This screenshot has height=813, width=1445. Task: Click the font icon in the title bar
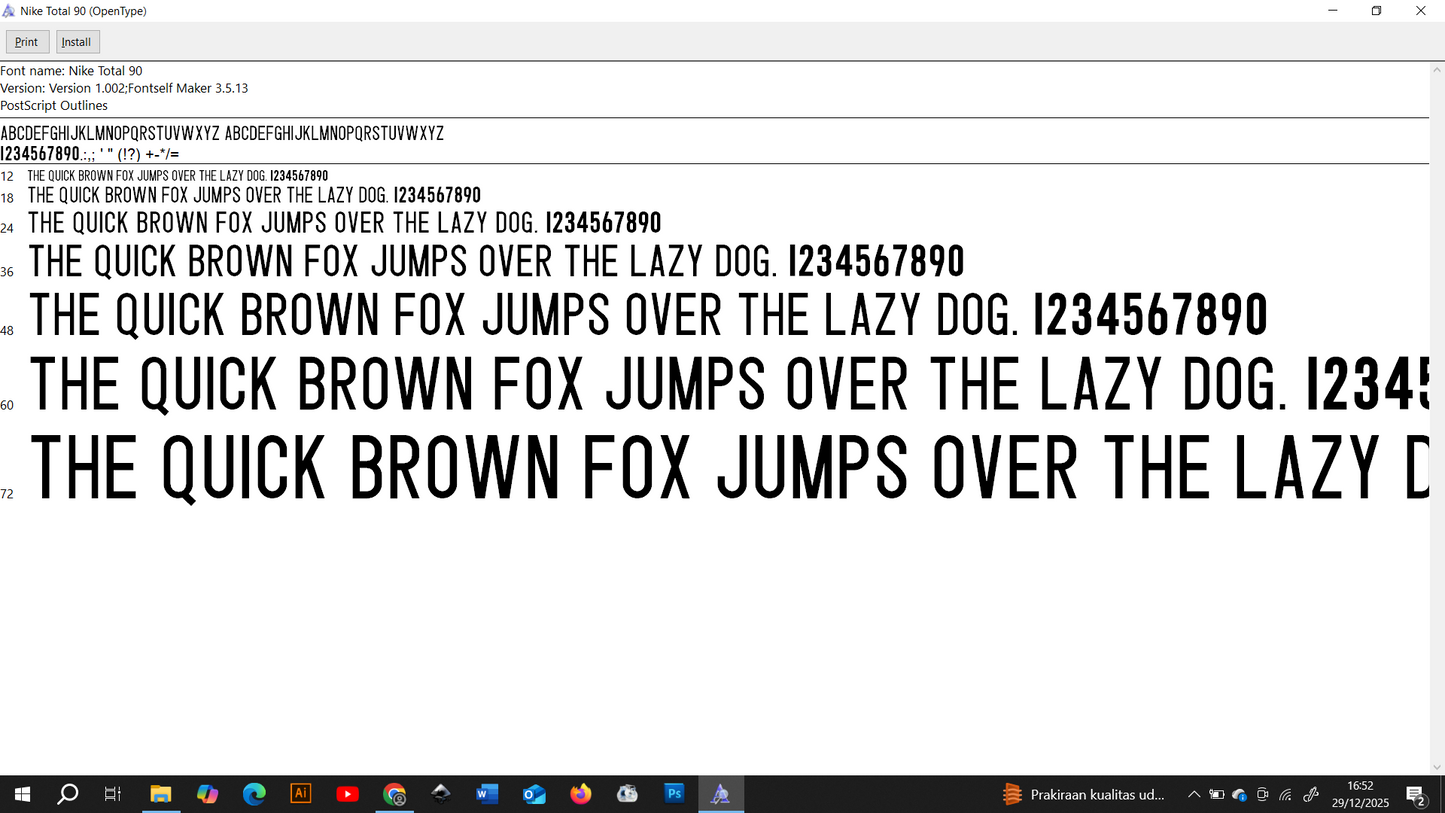point(9,11)
